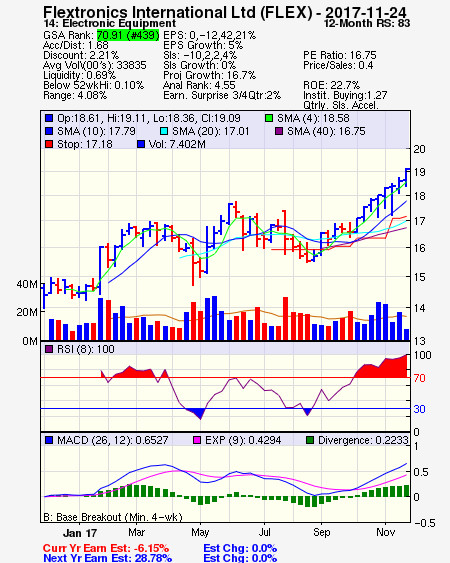Screen dimensions: 450x563
Task: Click the 'Nov' date axis label
Action: coord(385,532)
